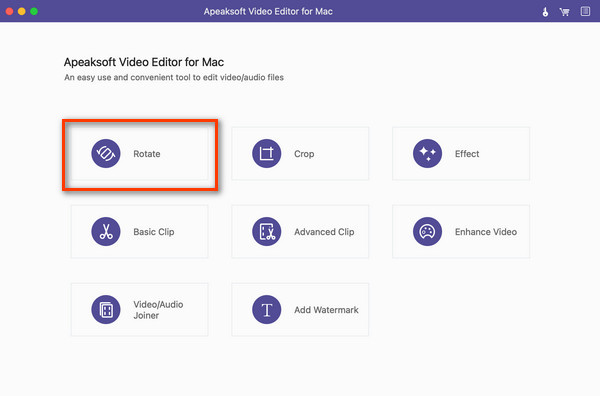Maximize the window with green button
This screenshot has width=600, height=396.
tap(34, 11)
